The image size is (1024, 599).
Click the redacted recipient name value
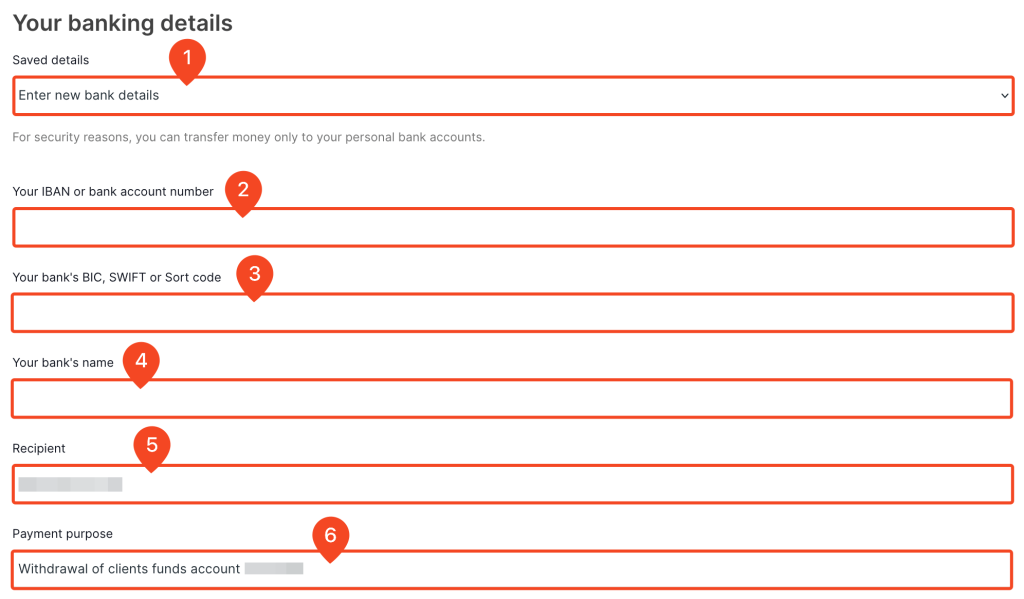pos(68,483)
